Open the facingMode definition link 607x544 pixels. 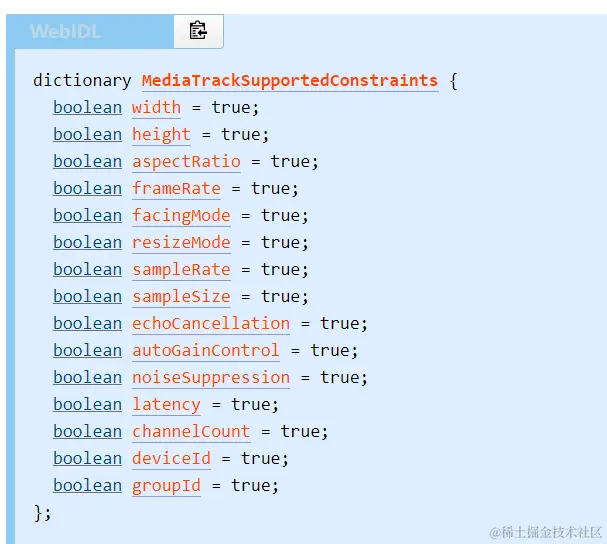point(181,216)
